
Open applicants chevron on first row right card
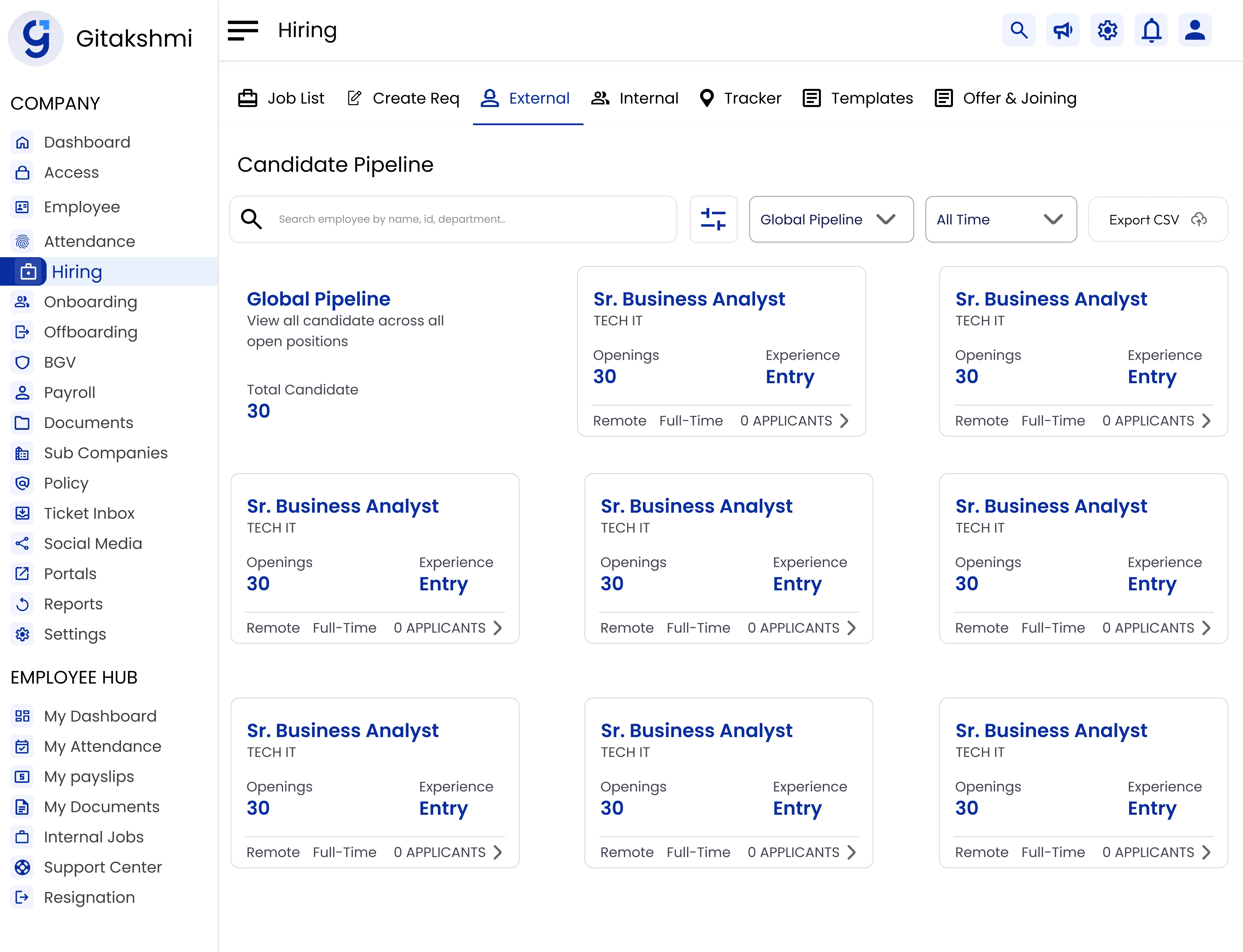pyautogui.click(x=1206, y=421)
